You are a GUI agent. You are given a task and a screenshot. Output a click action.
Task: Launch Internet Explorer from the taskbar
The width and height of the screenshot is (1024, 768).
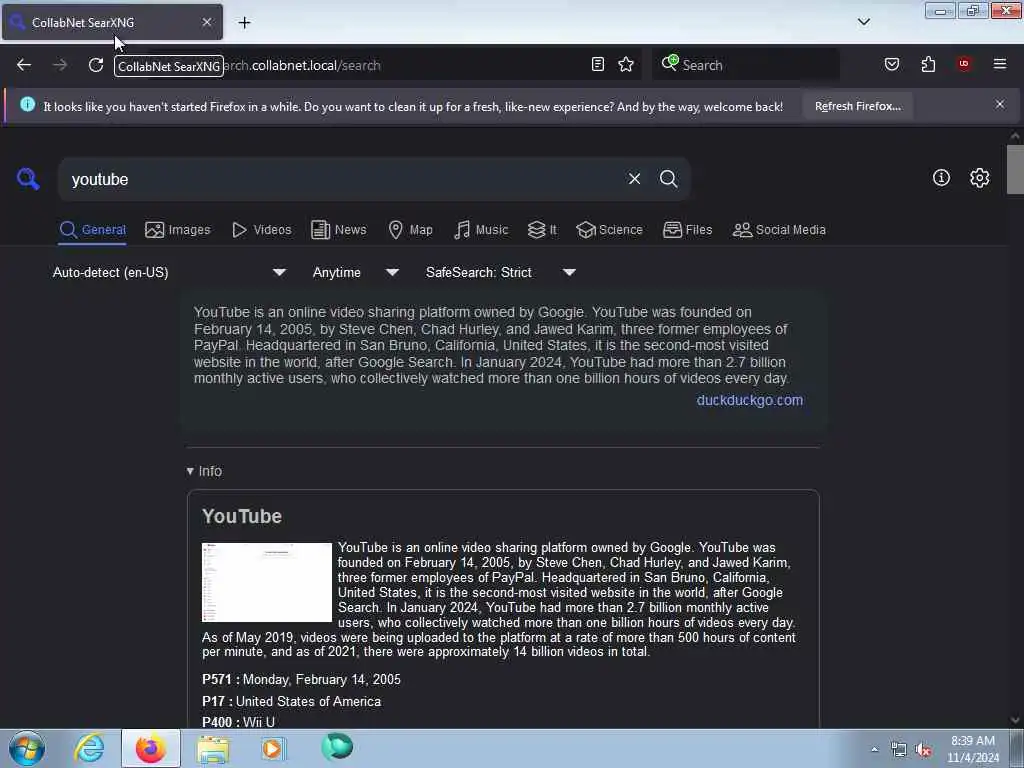click(x=89, y=748)
